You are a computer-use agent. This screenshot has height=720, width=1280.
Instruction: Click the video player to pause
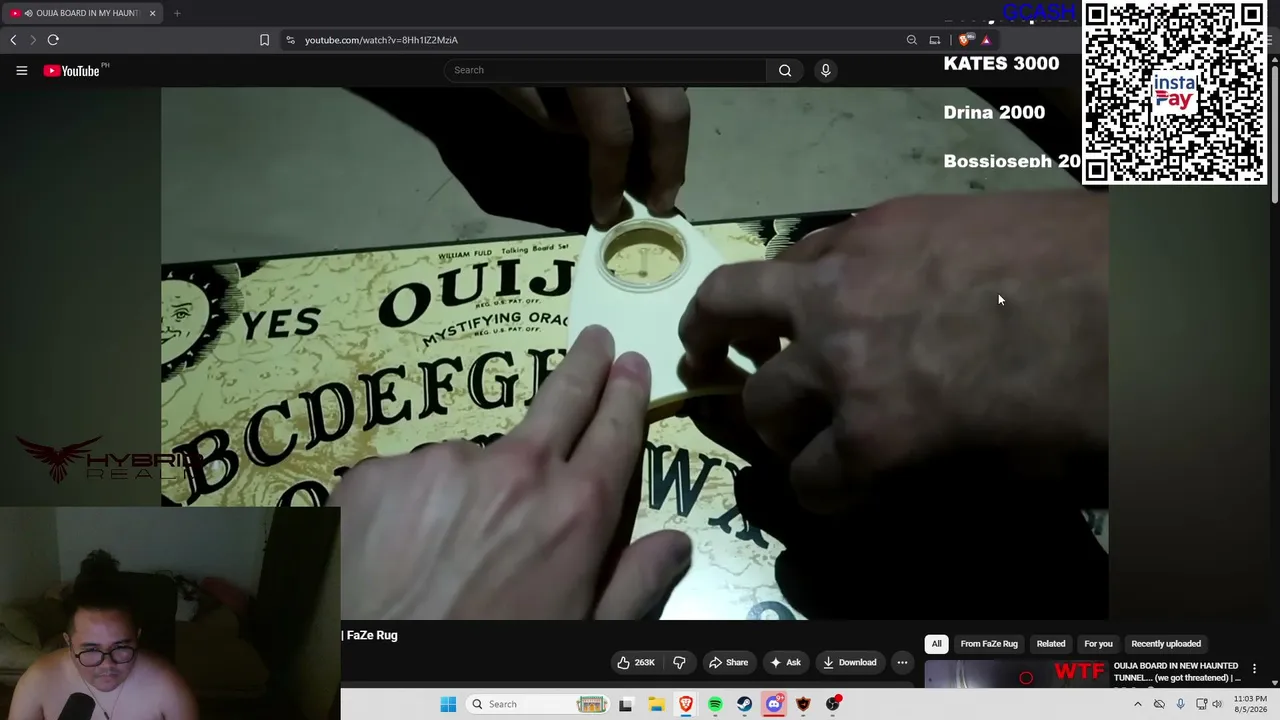[634, 353]
